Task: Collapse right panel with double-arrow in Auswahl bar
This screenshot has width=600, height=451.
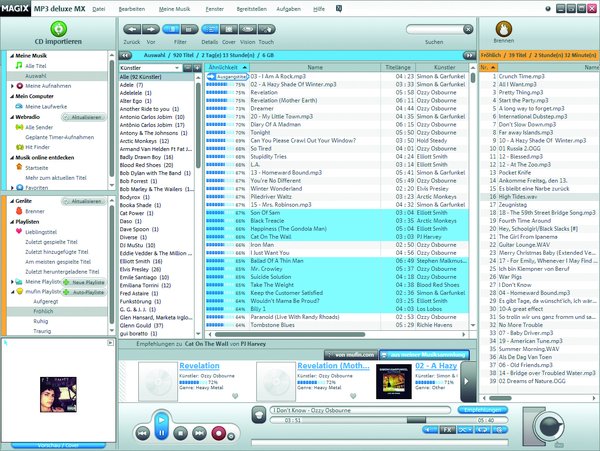Action: 469,55
